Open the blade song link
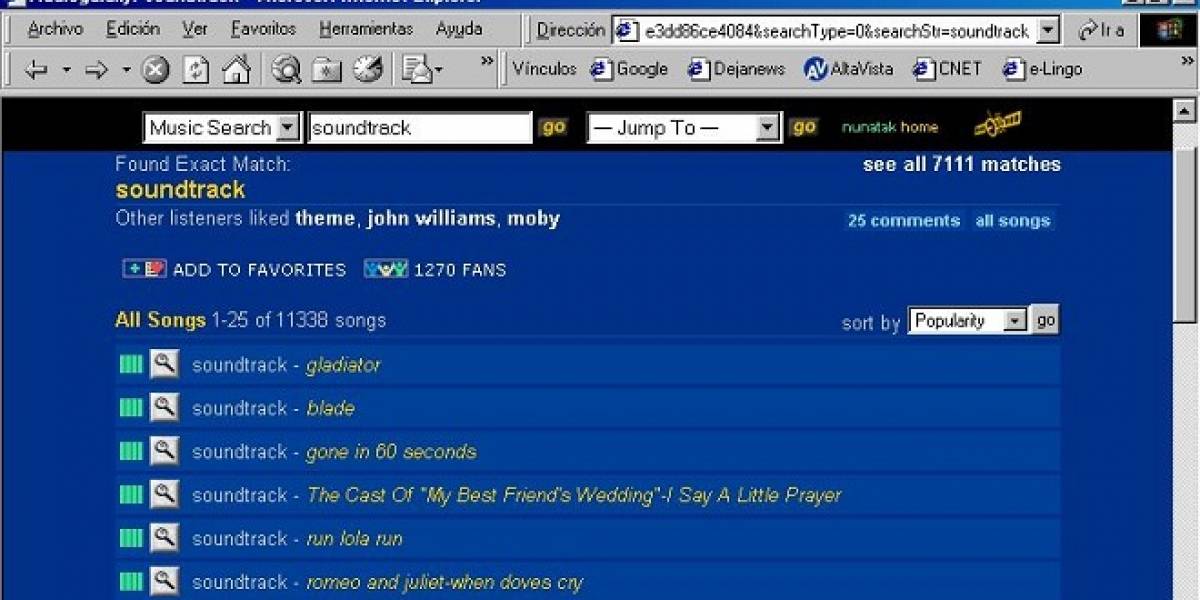Viewport: 1200px width, 600px height. pos(330,408)
